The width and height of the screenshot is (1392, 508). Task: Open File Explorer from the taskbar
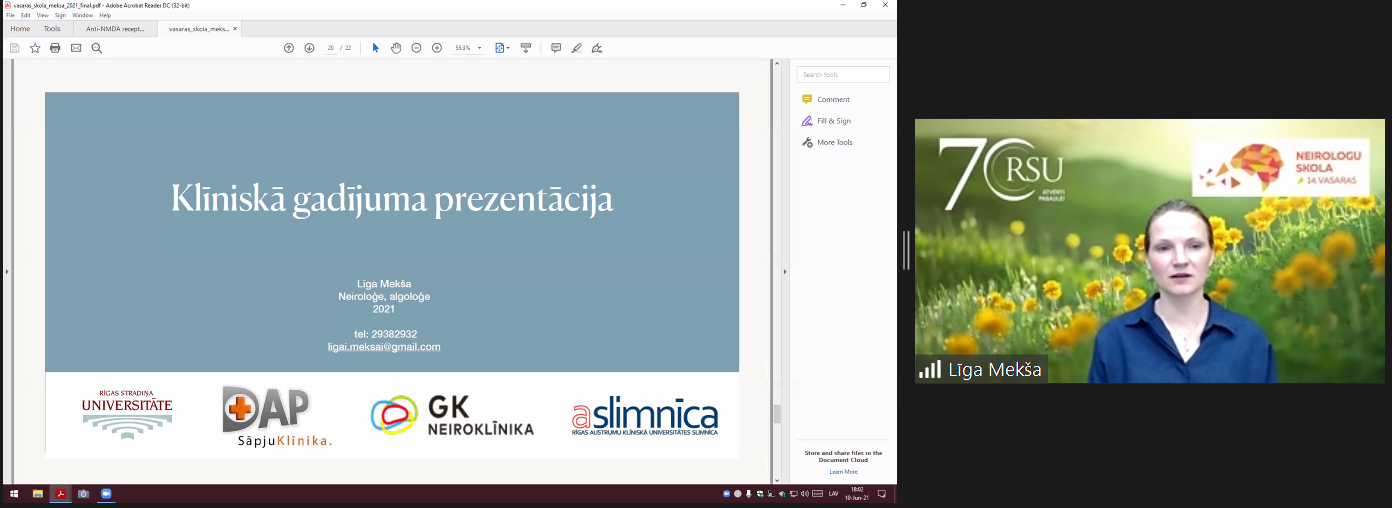click(38, 494)
